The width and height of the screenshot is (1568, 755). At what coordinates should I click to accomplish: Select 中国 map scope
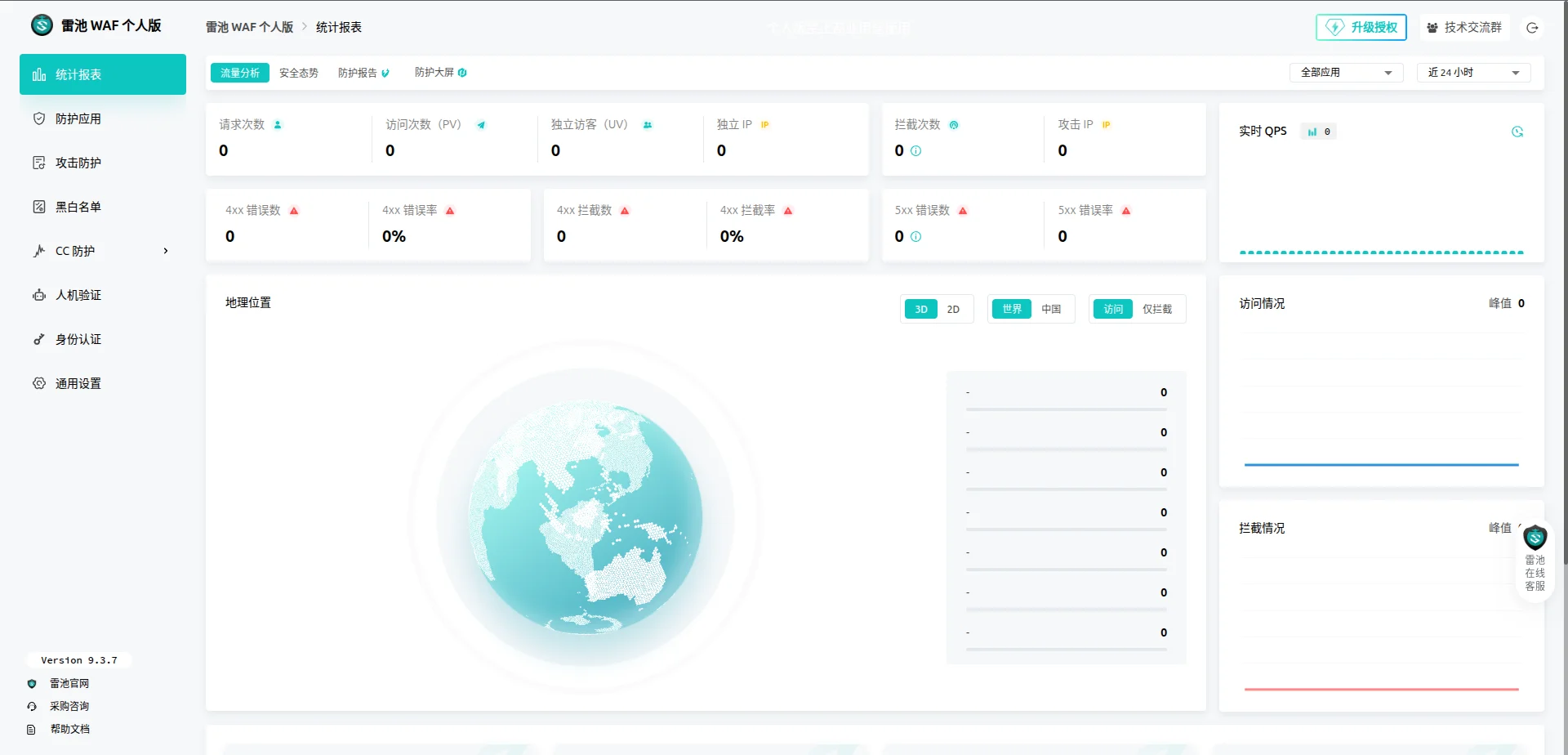point(1051,309)
